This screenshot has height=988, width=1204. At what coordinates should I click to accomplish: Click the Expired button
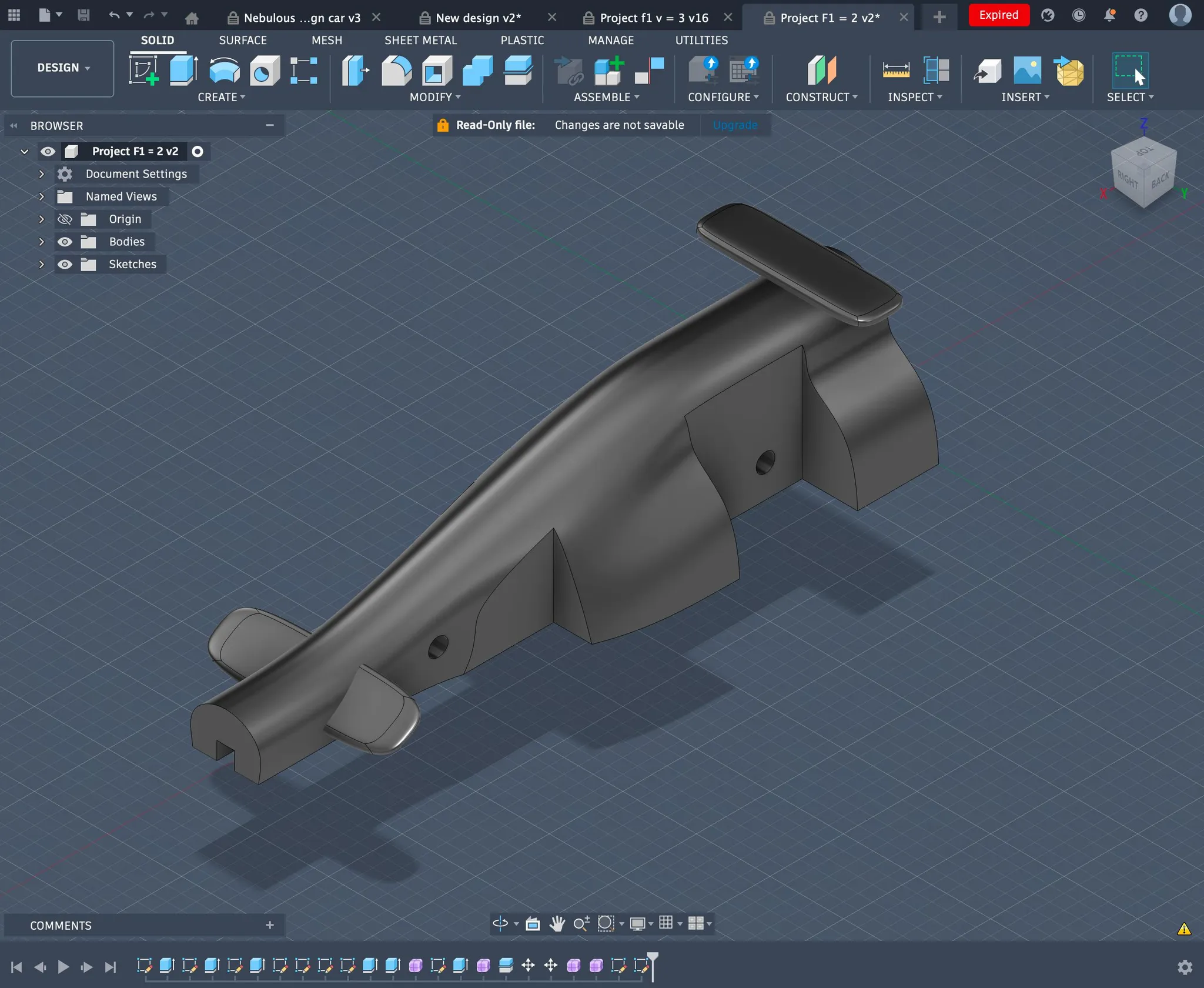click(x=998, y=15)
